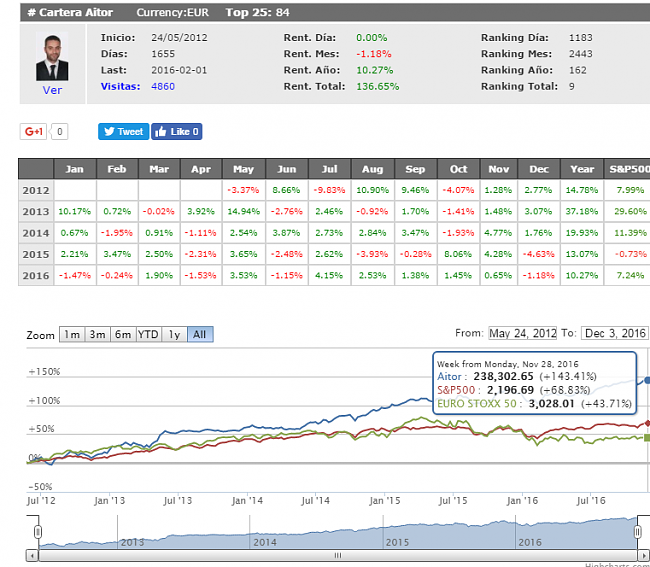This screenshot has width=650, height=567.
Task: Click the From date field
Action: coord(522,333)
